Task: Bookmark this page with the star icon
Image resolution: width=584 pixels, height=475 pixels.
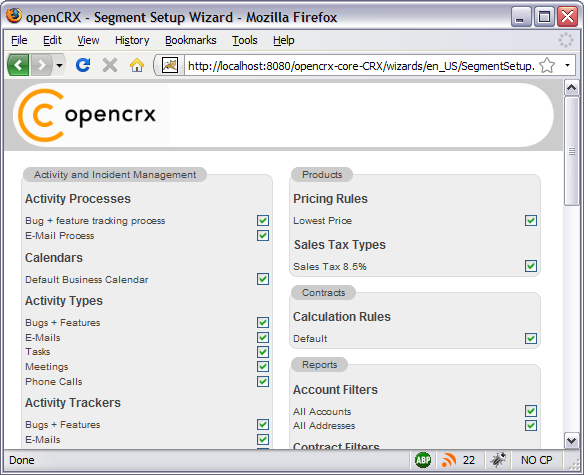Action: (547, 66)
